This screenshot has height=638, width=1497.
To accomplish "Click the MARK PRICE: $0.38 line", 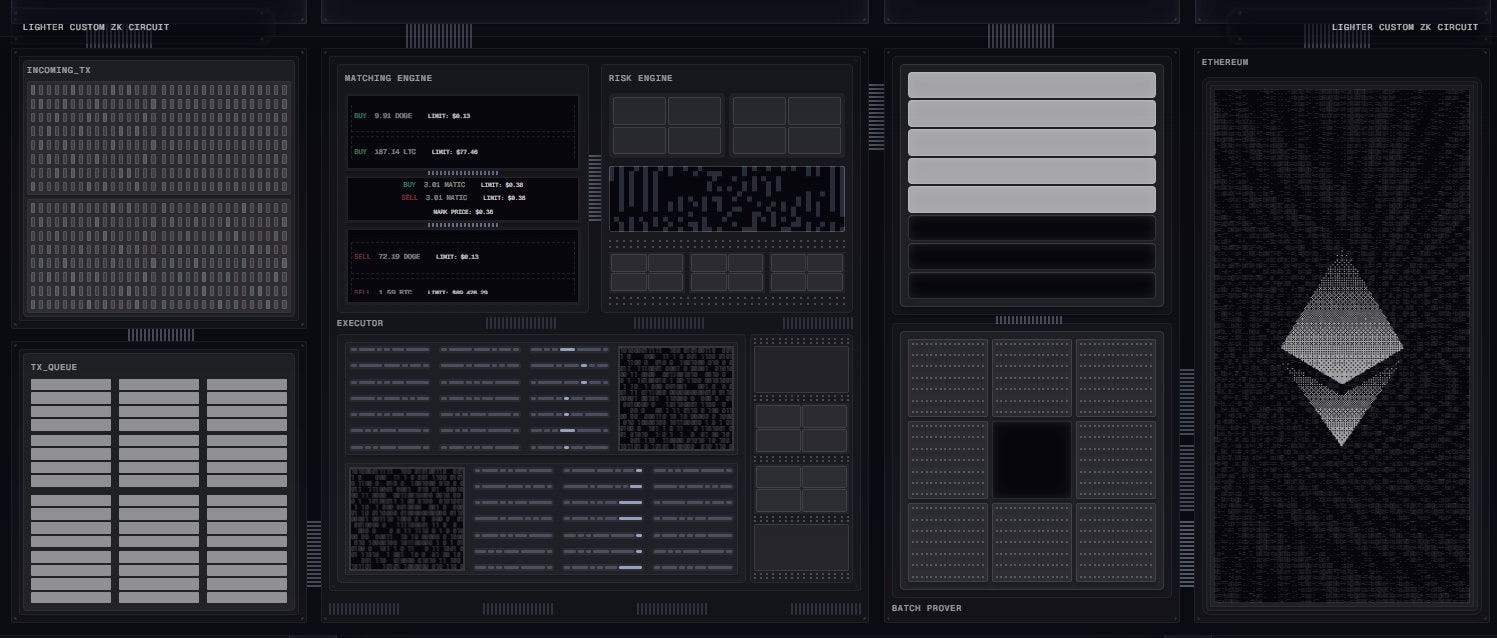I will [463, 212].
